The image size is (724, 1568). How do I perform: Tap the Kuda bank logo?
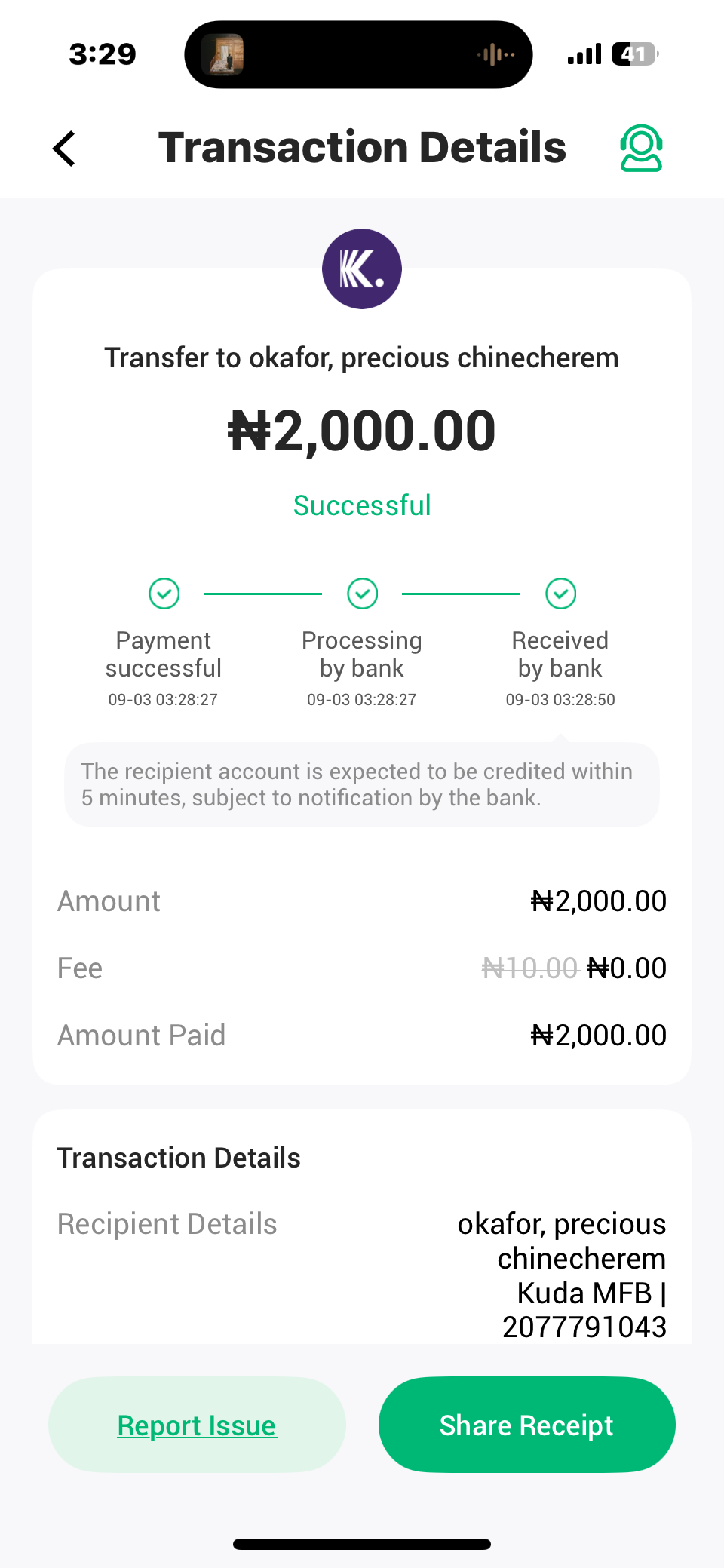362,269
